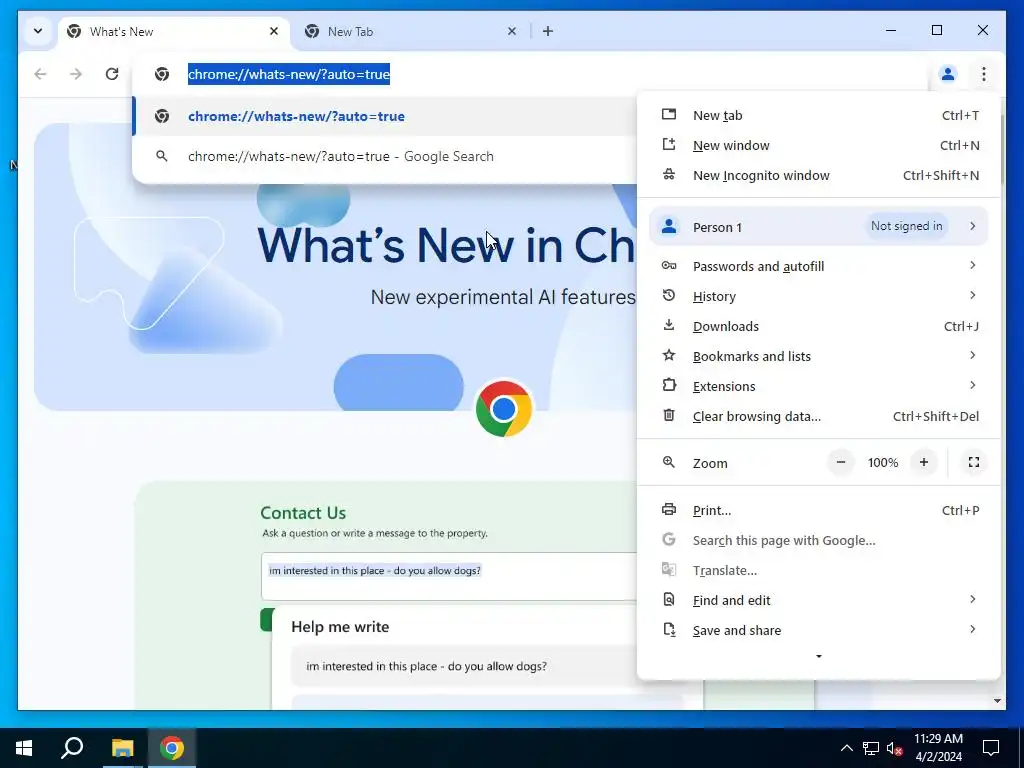The width and height of the screenshot is (1024, 768).
Task: Open a New Incognito window
Action: (819, 175)
